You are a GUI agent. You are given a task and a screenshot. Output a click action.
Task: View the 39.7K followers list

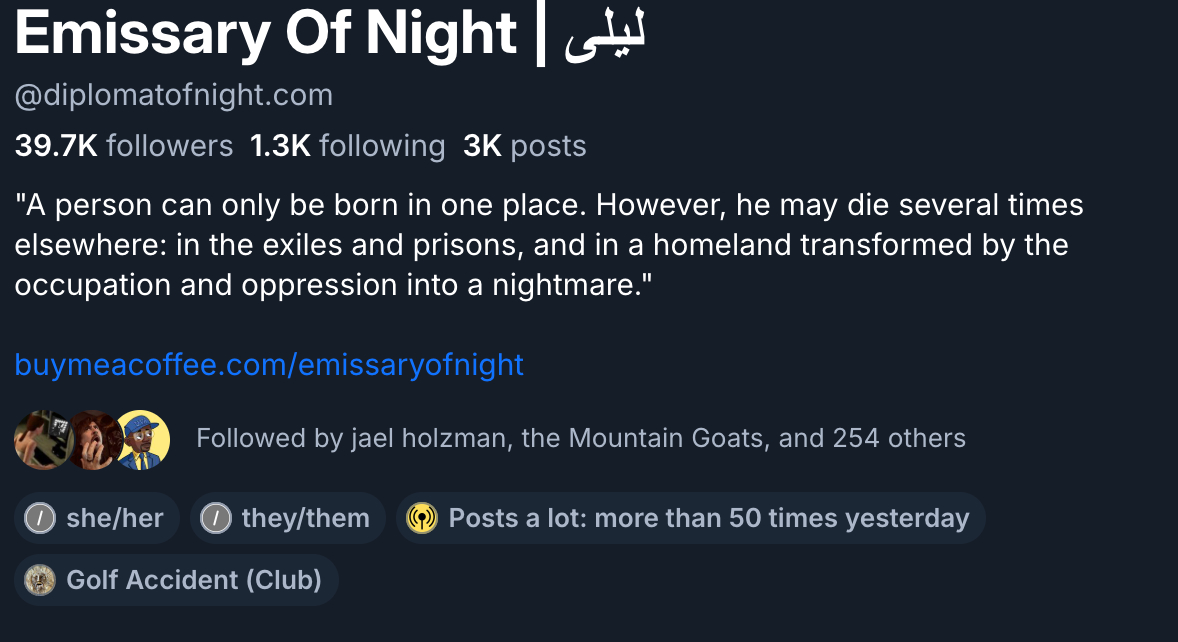(x=124, y=146)
